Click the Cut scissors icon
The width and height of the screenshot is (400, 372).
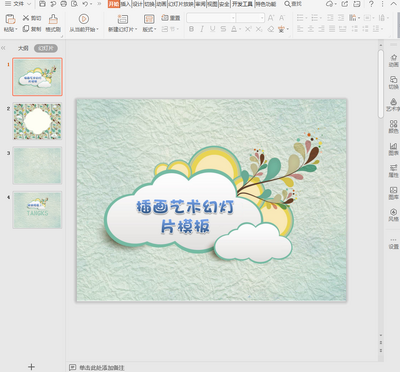coord(26,17)
